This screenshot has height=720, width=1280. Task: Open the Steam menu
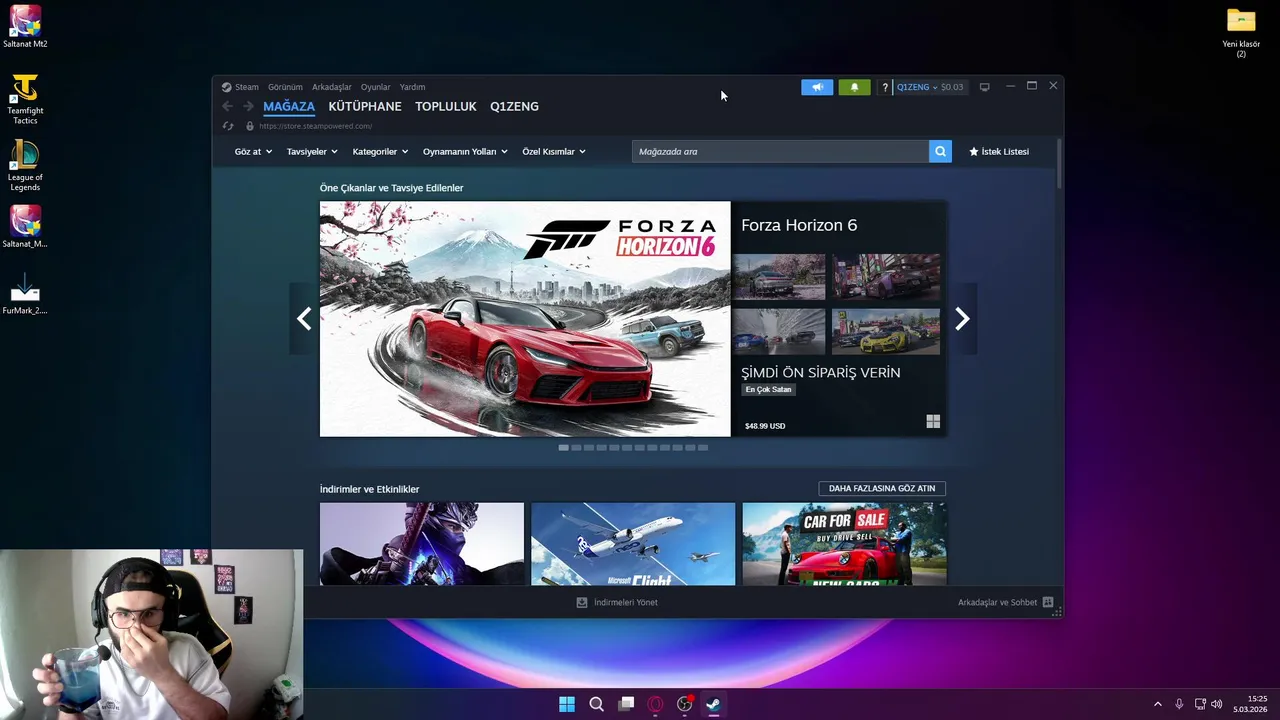click(x=240, y=87)
